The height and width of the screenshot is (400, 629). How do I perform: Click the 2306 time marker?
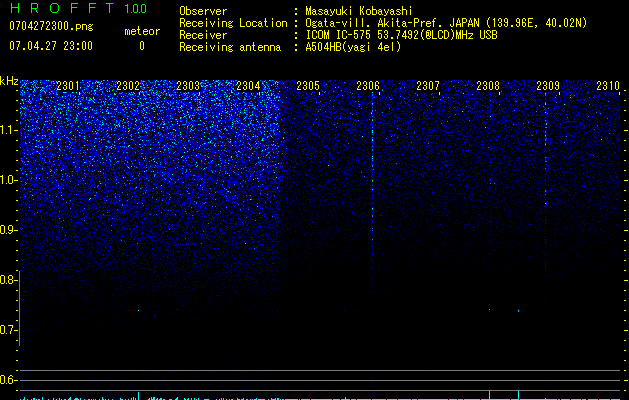click(x=368, y=86)
